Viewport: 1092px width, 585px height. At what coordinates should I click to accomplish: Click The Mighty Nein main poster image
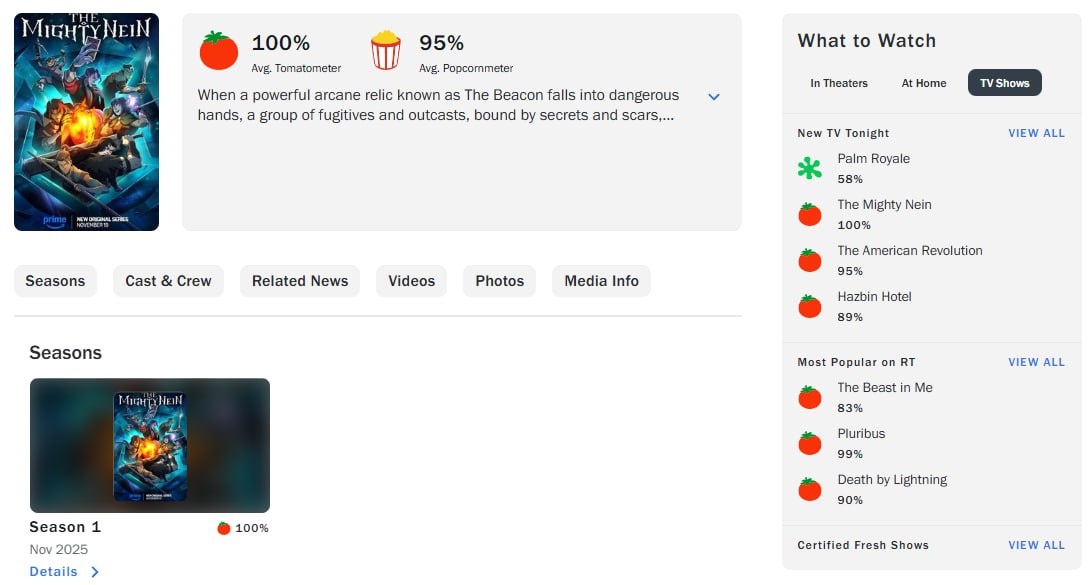tap(86, 122)
